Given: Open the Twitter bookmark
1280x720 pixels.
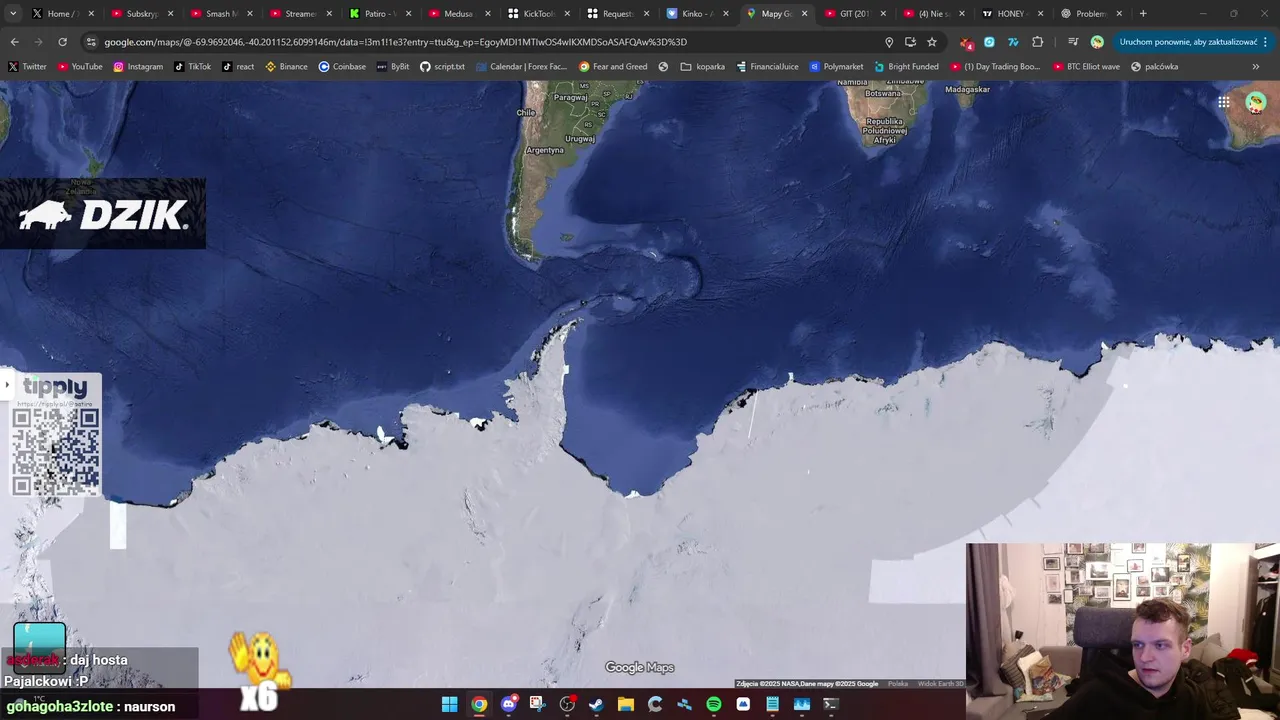Looking at the screenshot, I should [27, 67].
